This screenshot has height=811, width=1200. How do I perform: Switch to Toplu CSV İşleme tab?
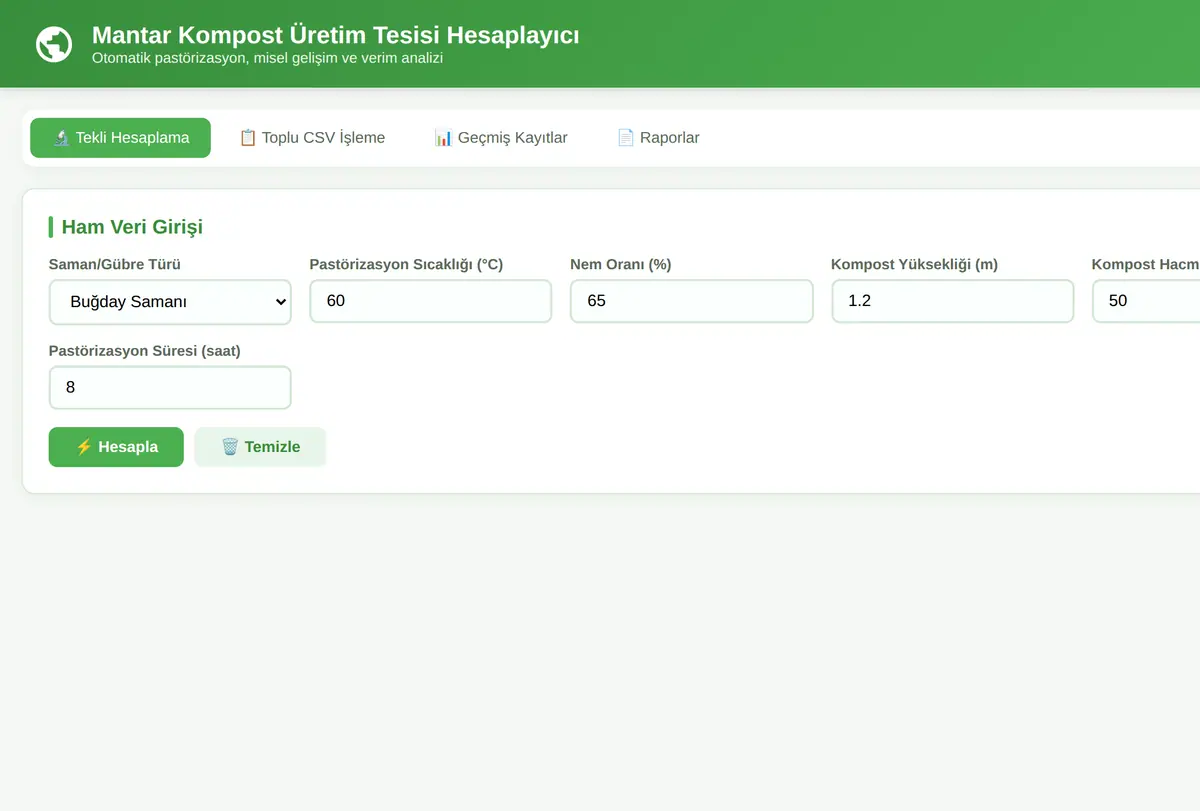(312, 138)
